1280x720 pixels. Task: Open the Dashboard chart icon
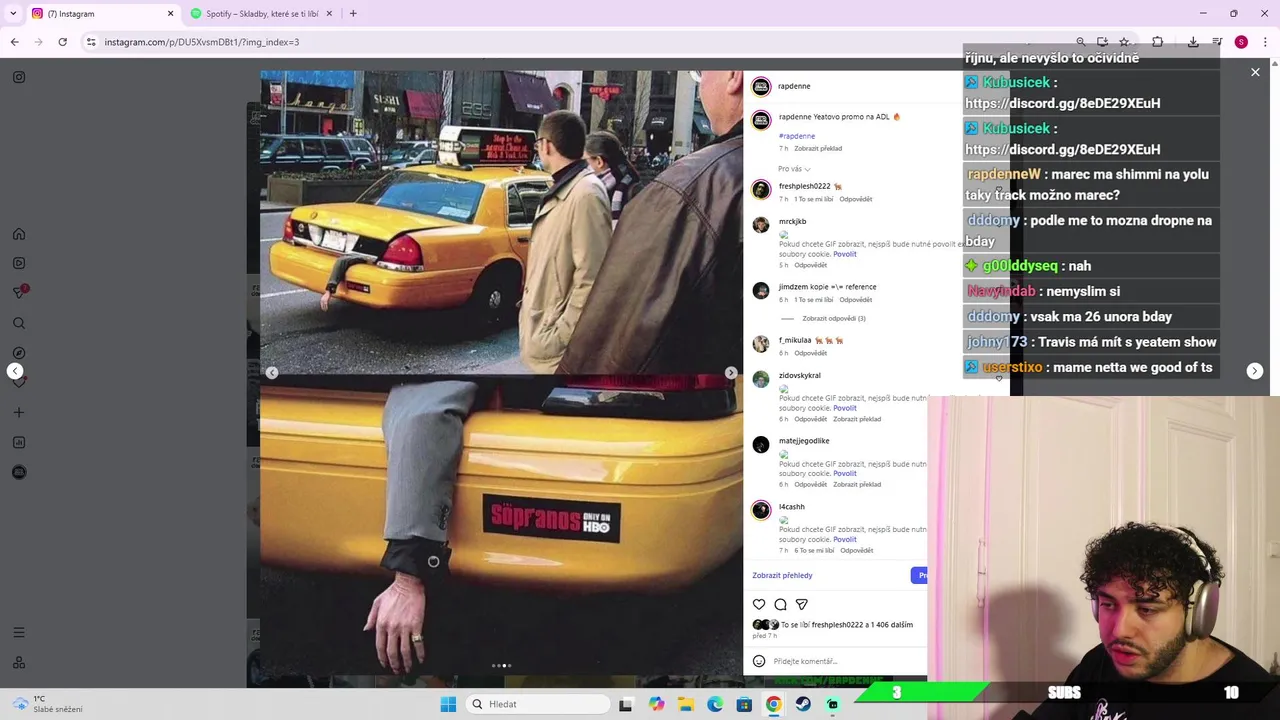(19, 442)
